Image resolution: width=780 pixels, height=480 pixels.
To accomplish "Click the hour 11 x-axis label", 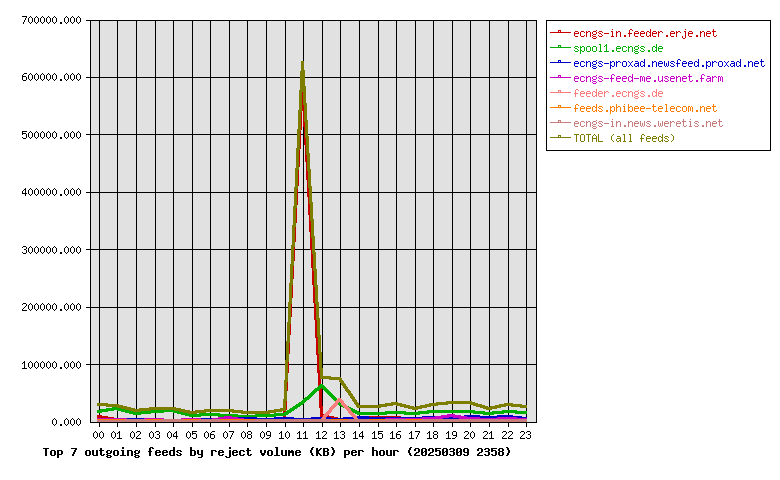I will 302,435.
